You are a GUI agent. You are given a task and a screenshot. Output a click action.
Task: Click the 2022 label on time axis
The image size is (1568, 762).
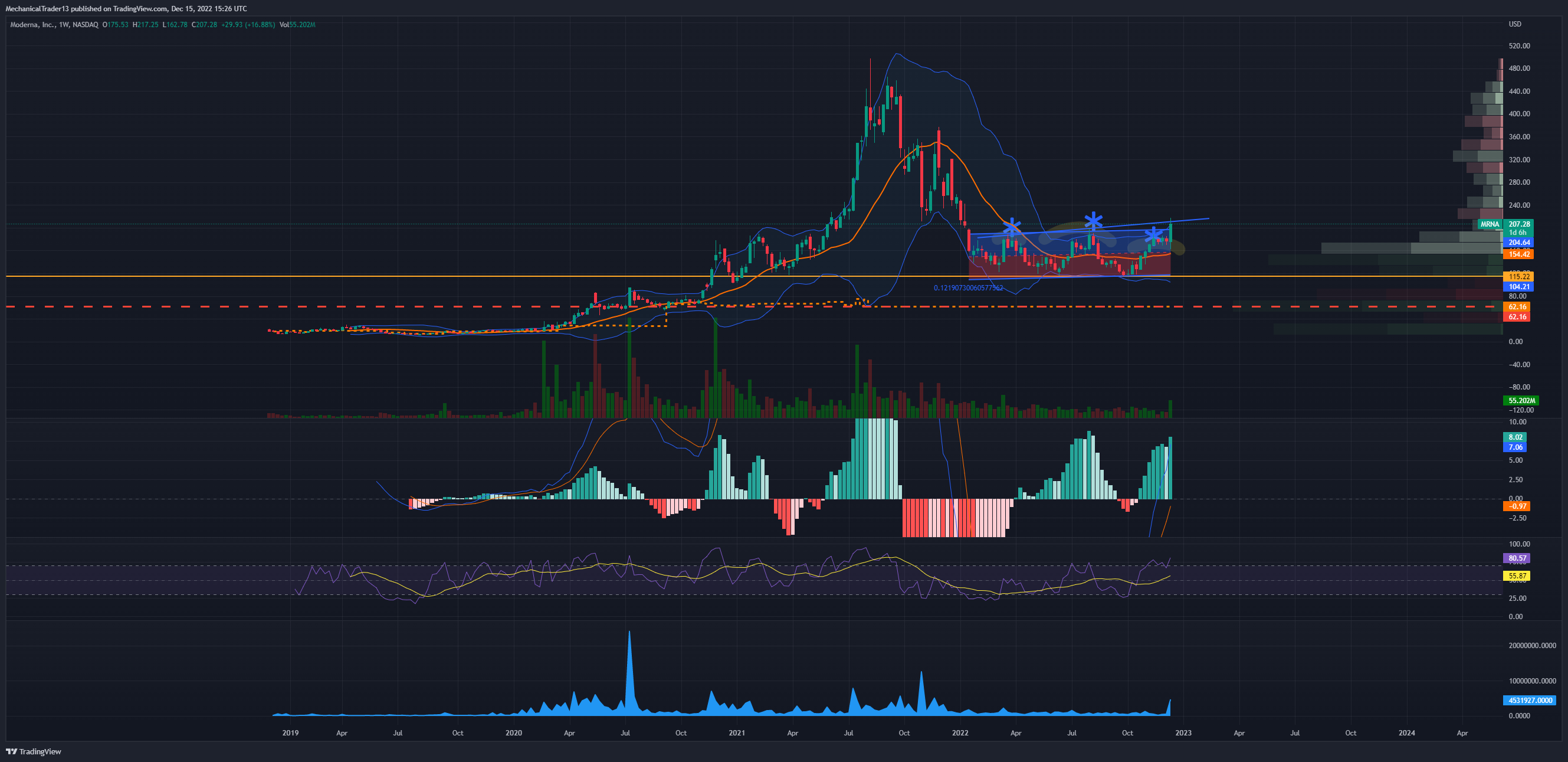[x=960, y=732]
